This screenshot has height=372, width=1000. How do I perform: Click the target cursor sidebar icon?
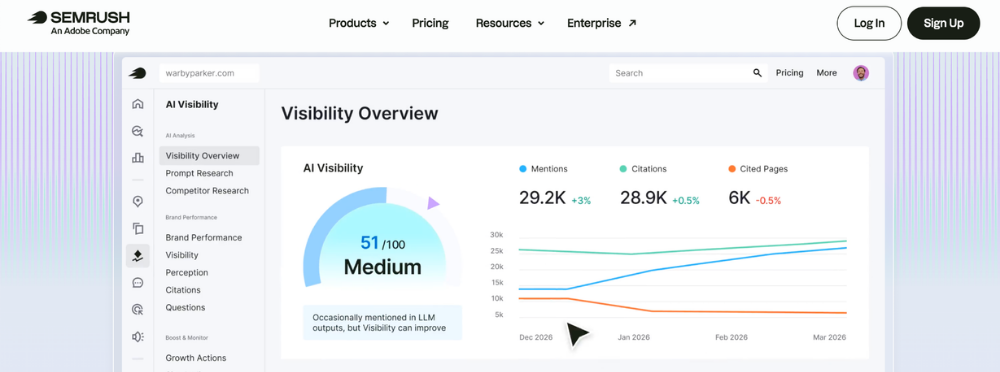[x=138, y=309]
